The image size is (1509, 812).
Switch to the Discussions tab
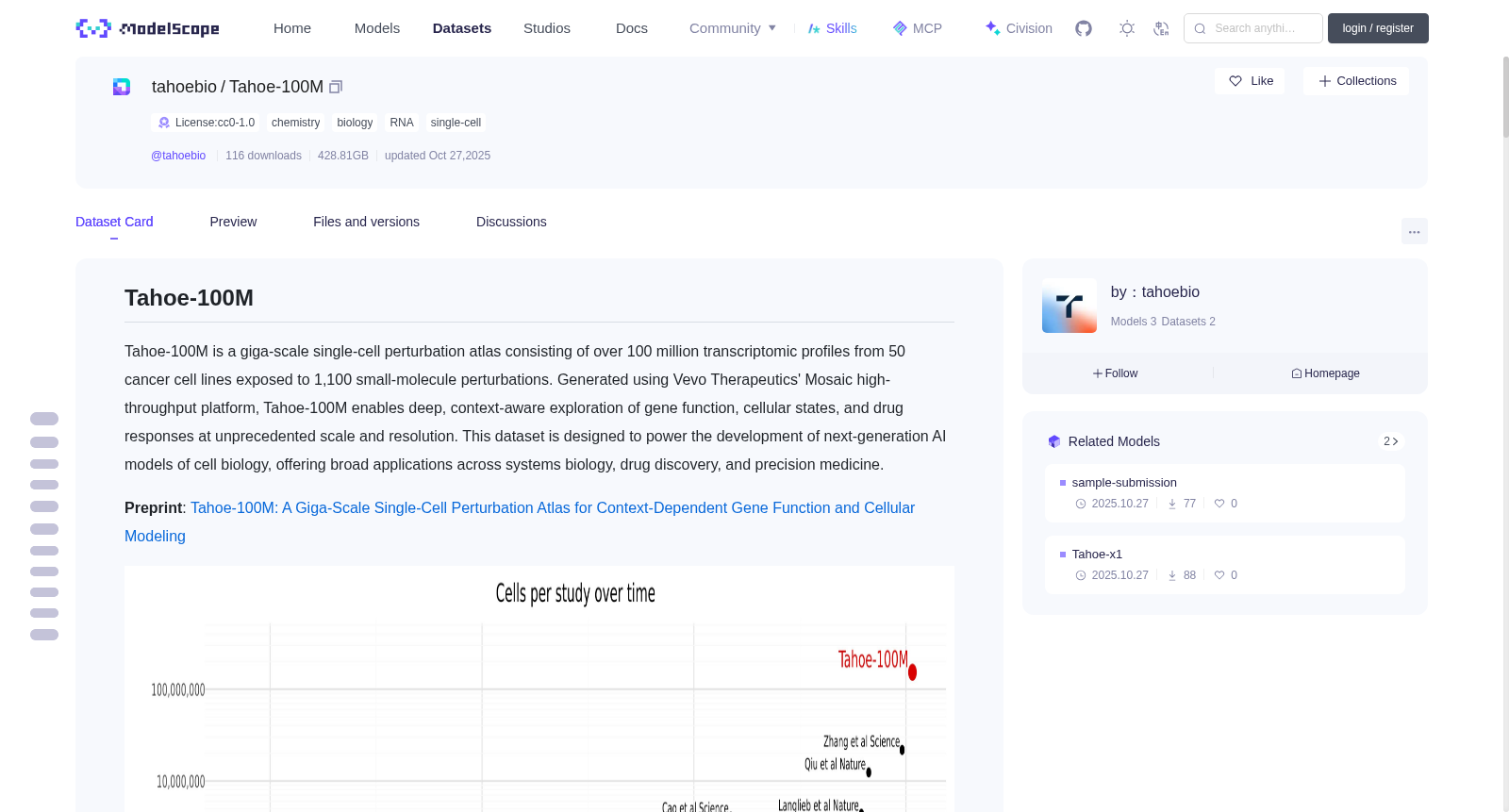(x=511, y=222)
